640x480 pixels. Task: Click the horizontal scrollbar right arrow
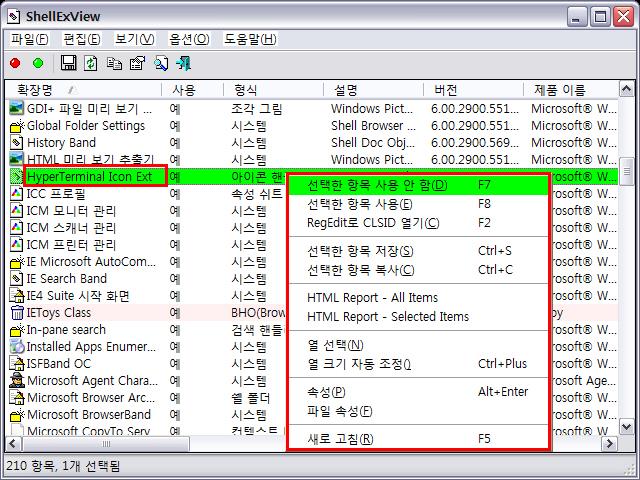point(610,444)
